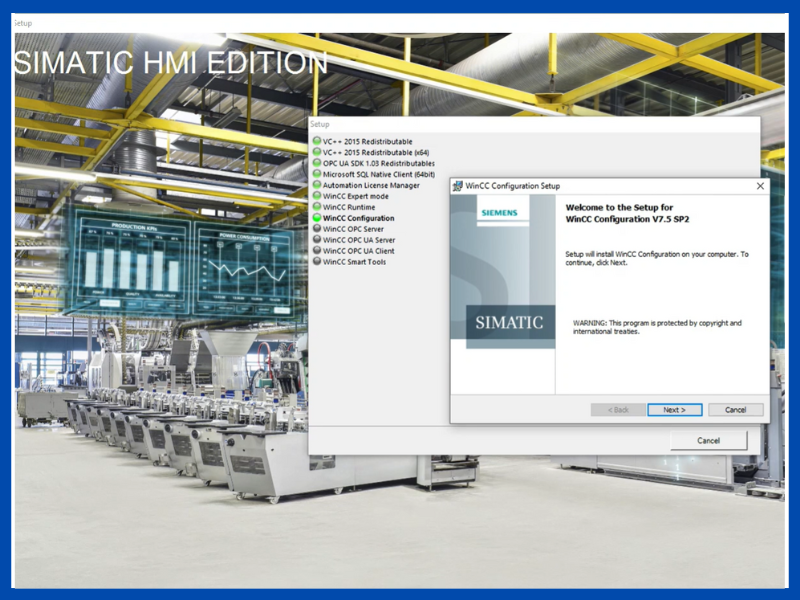Screen dimensions: 800x600
Task: Select the Automation License Manager status bullet
Action: tap(317, 185)
